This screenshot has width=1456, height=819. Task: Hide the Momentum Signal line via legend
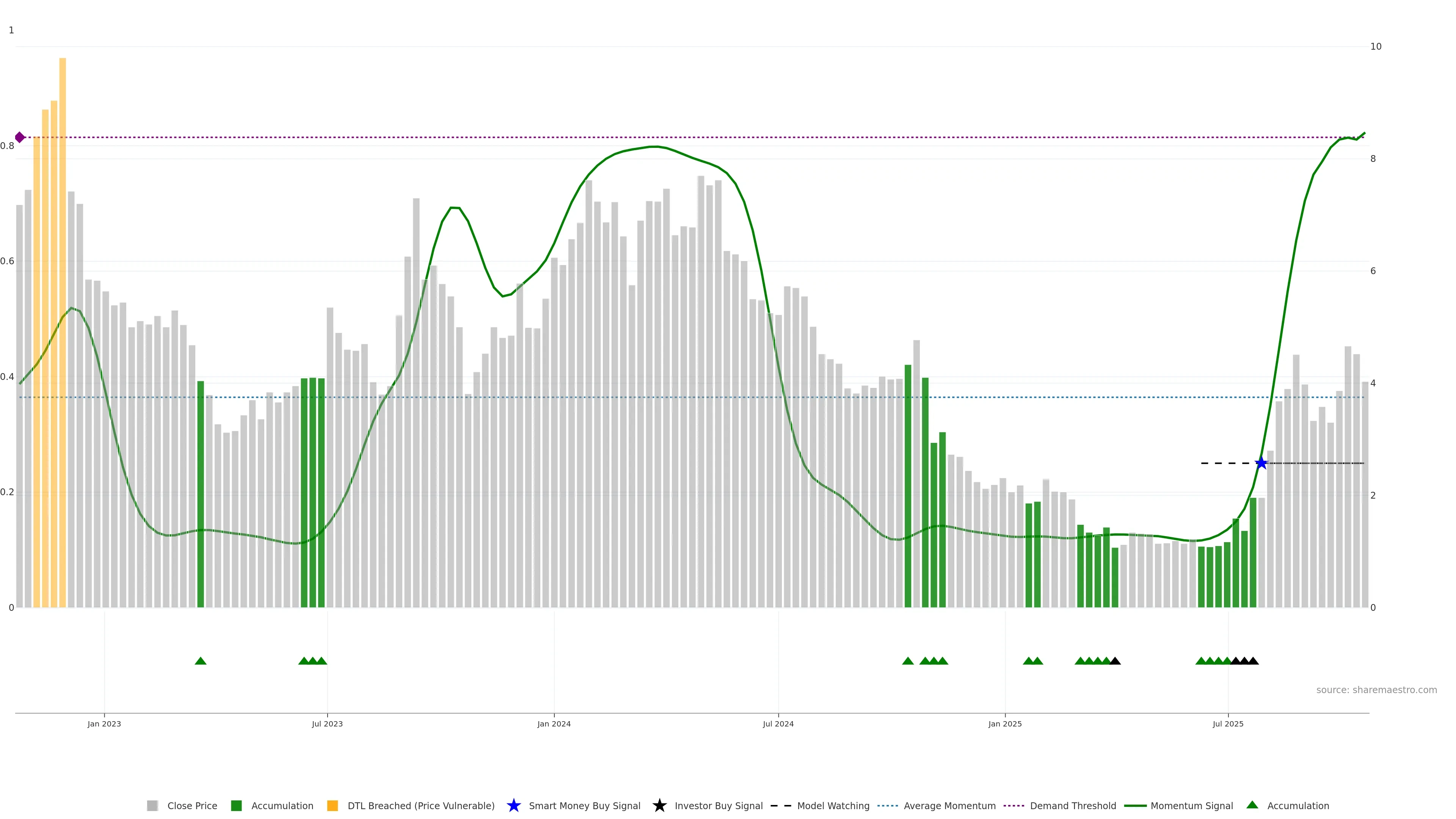[x=1191, y=805]
